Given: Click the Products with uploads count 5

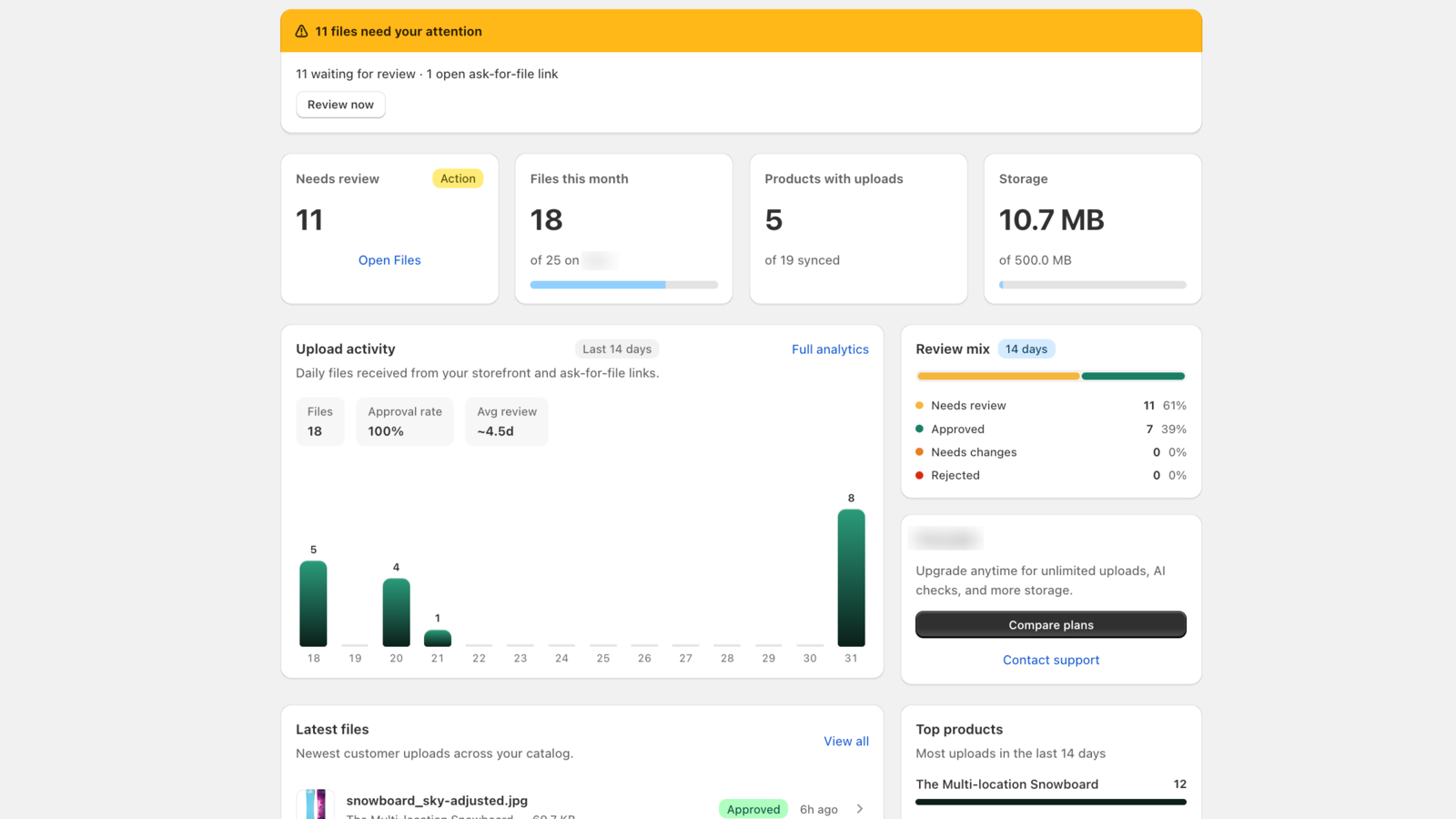Looking at the screenshot, I should (773, 220).
